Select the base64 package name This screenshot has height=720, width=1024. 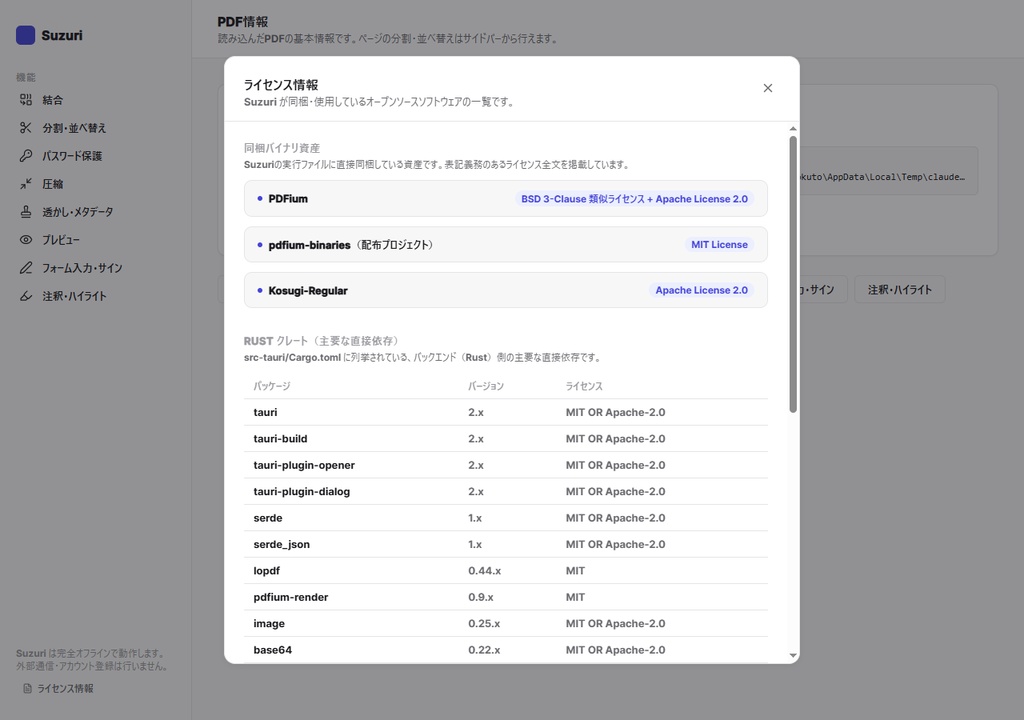click(x=272, y=650)
